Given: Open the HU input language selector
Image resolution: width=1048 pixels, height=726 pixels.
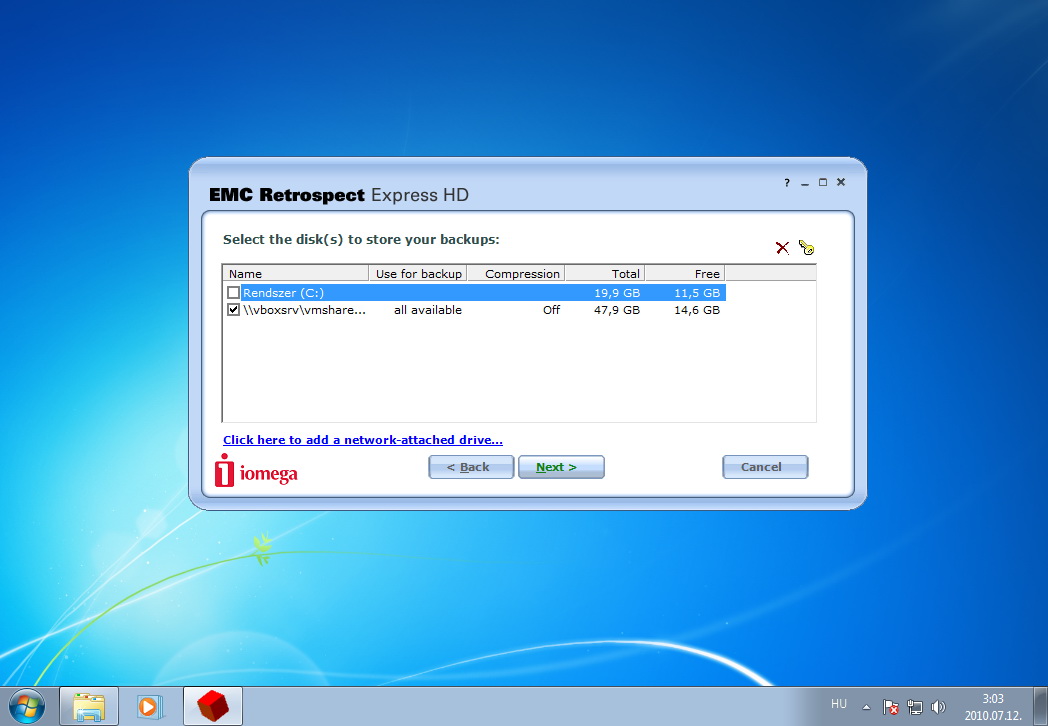Looking at the screenshot, I should coord(838,704).
